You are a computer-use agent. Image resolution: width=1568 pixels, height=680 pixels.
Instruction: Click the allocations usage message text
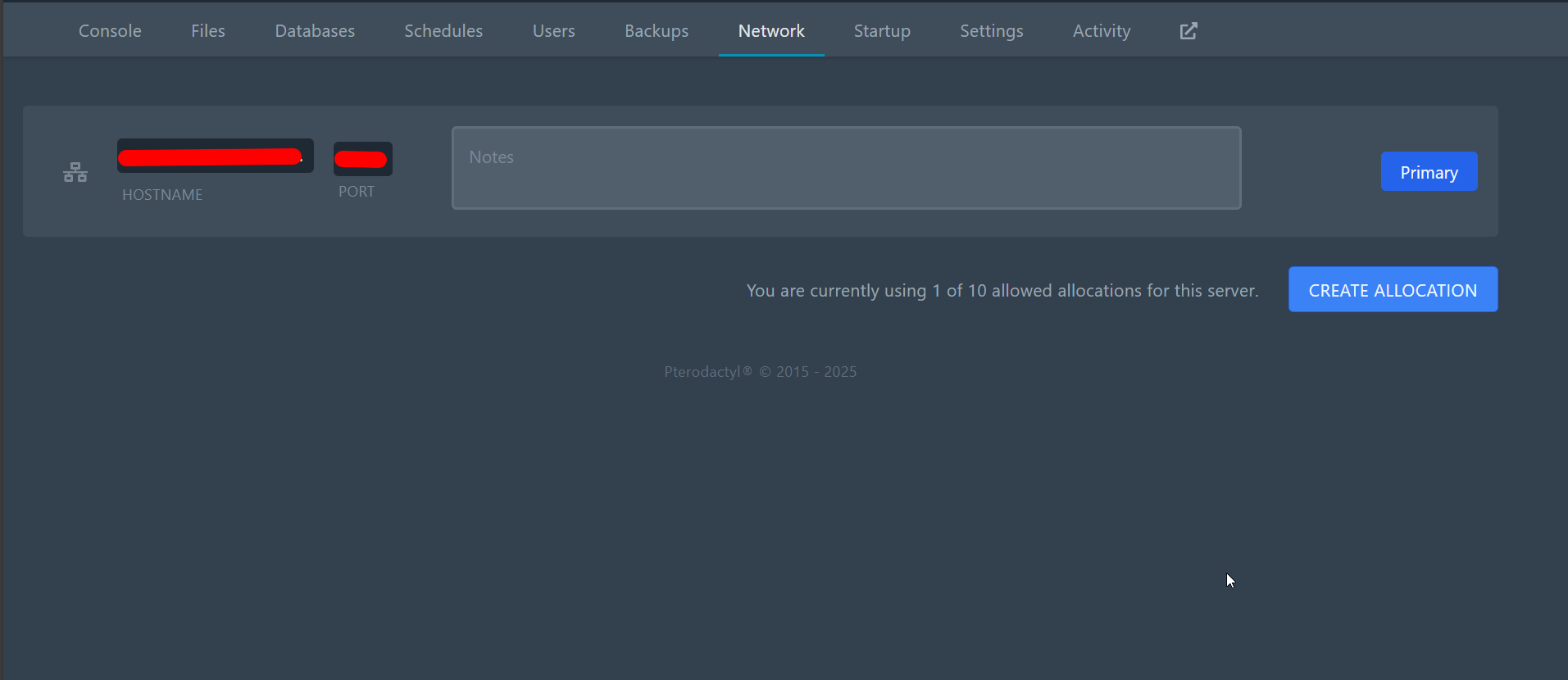coord(1002,291)
